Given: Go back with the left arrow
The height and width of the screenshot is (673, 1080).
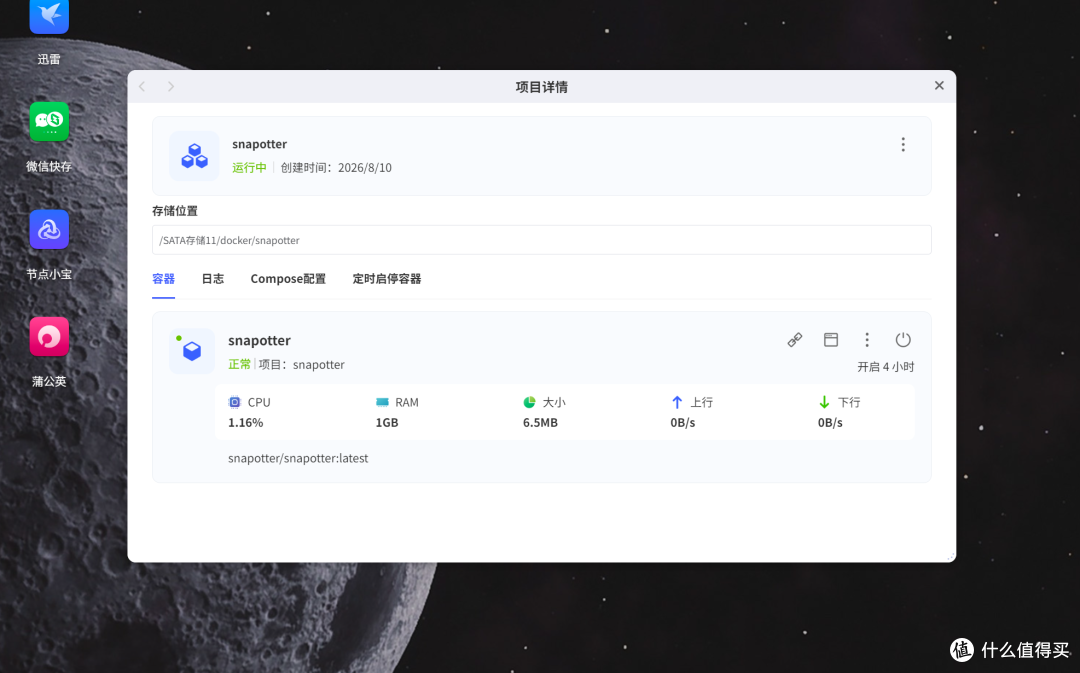Looking at the screenshot, I should (x=142, y=86).
